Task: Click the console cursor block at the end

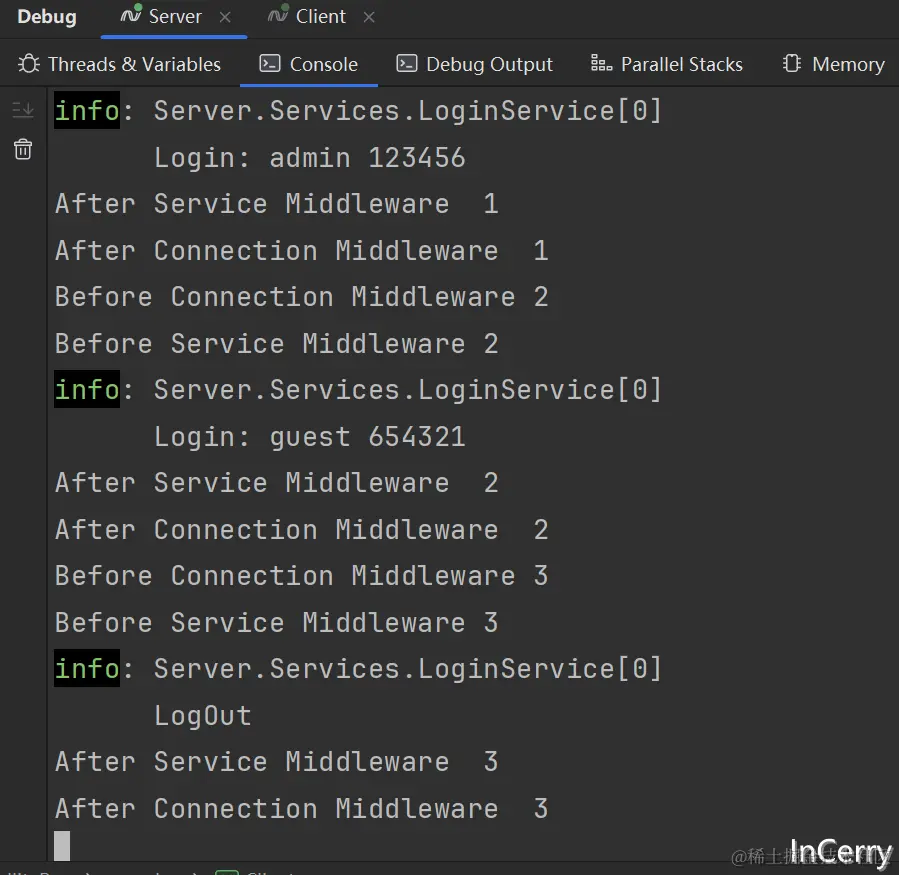Action: (x=62, y=846)
